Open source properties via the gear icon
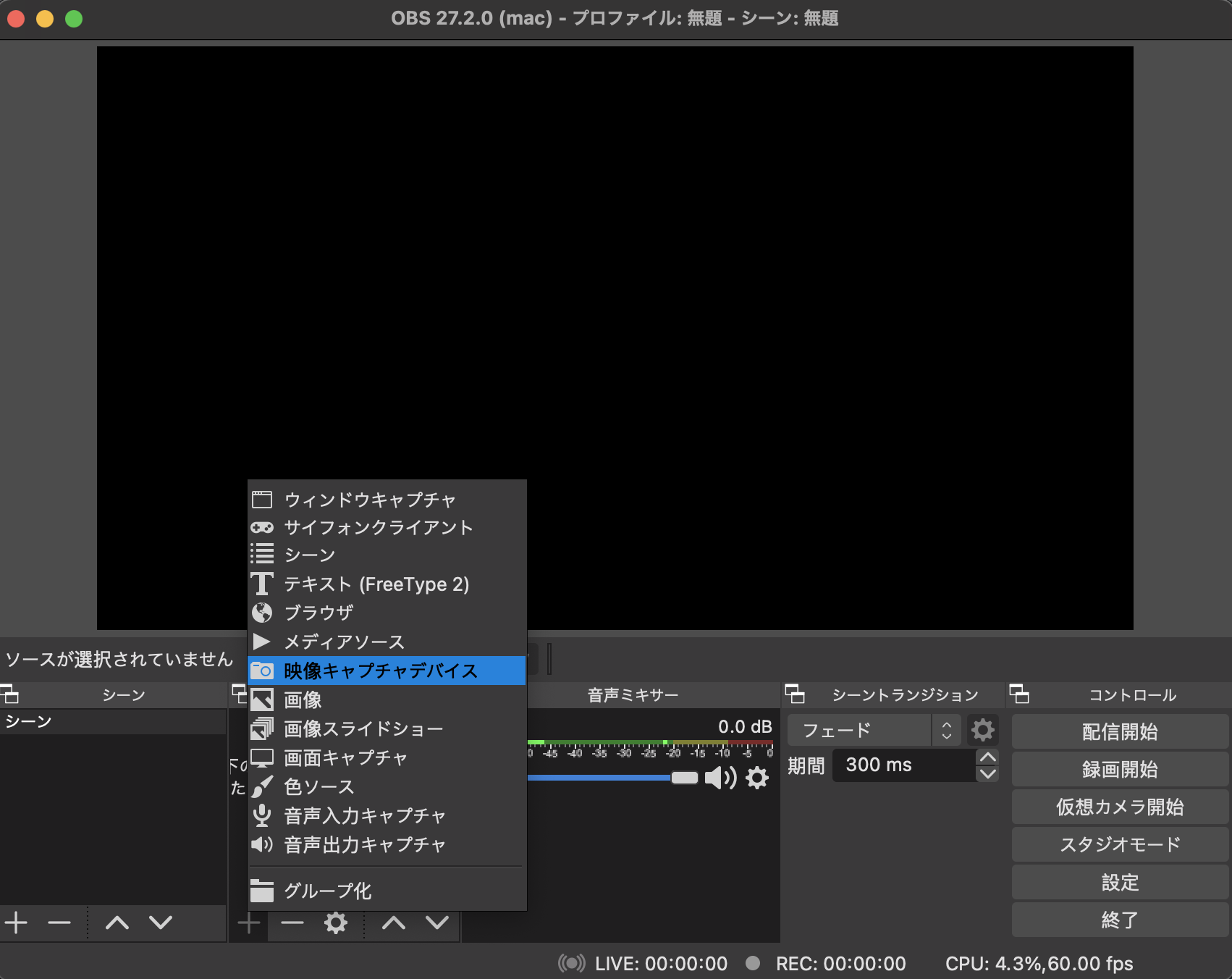Image resolution: width=1232 pixels, height=979 pixels. tap(335, 923)
